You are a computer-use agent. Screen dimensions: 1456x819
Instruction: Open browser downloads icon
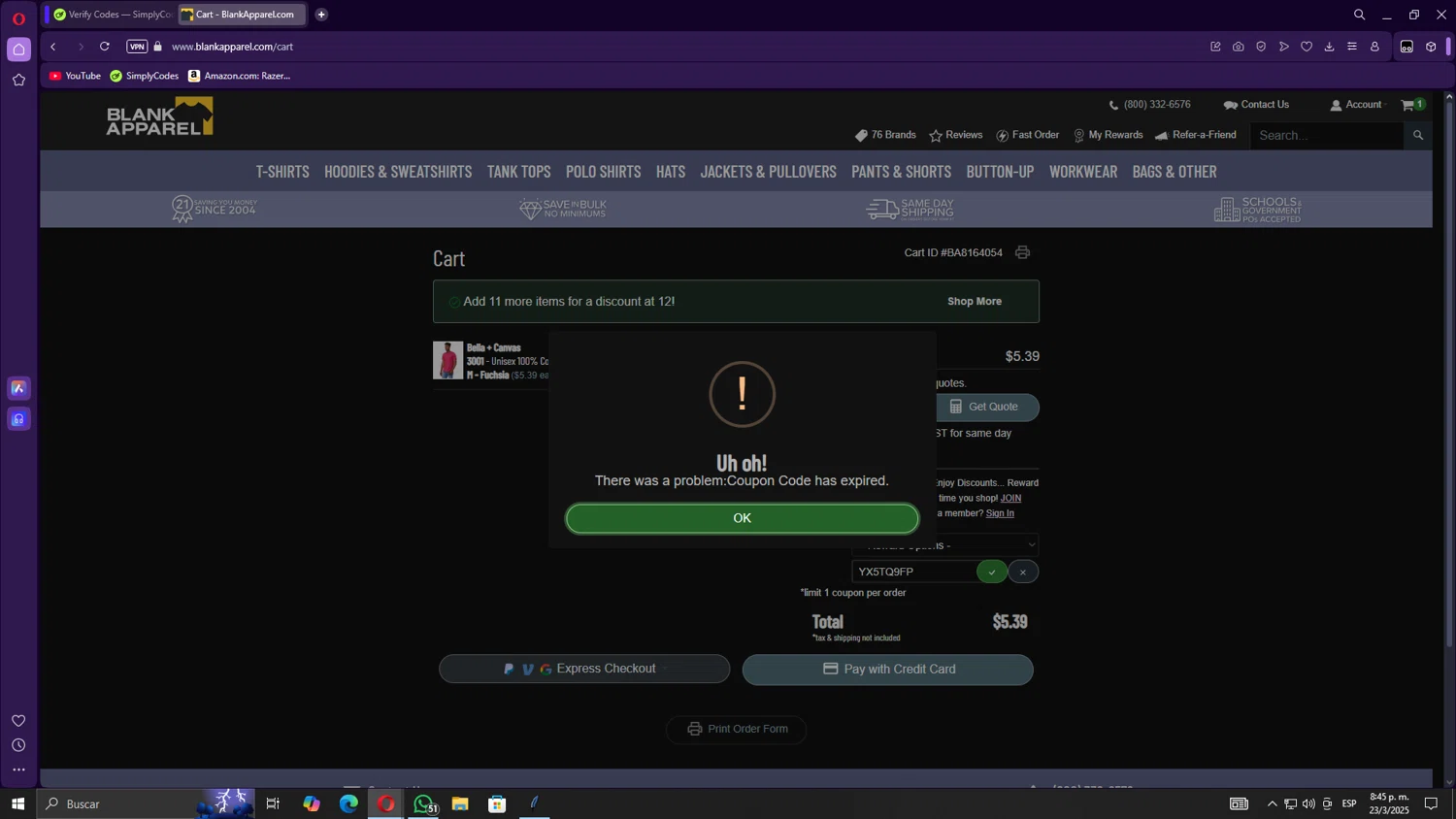1329,47
